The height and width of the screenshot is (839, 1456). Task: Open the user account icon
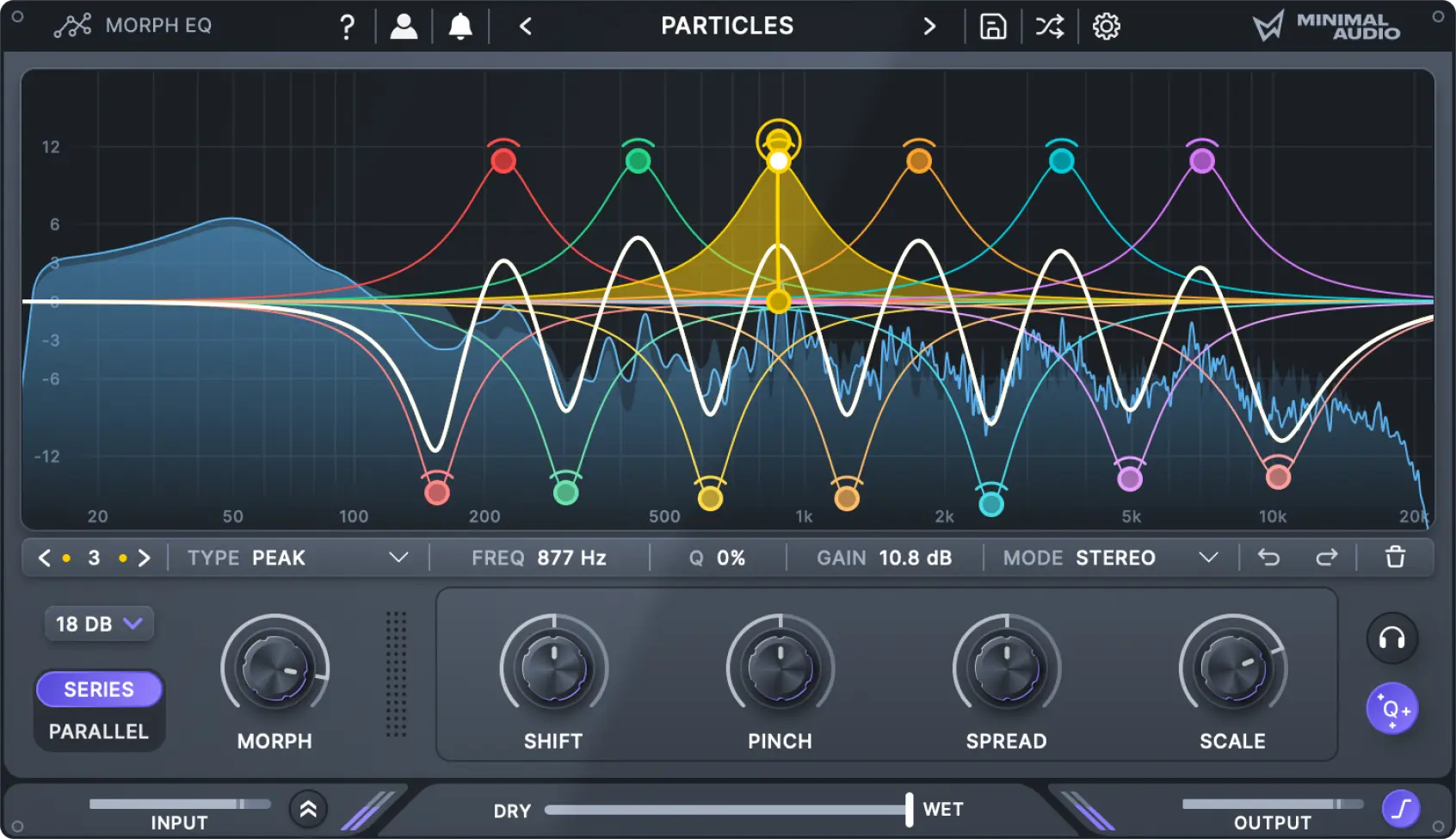tap(404, 27)
